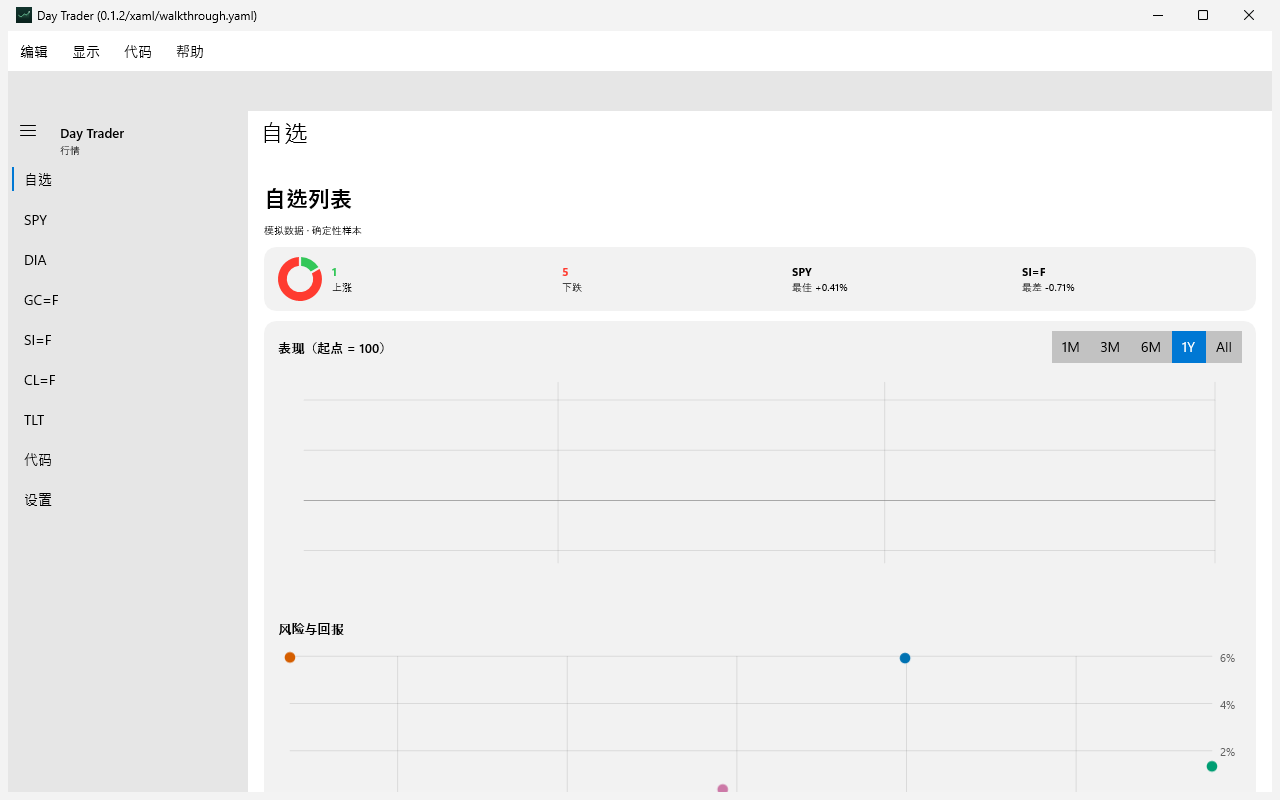The image size is (1280, 800).
Task: Click the 模拟数据 · 确定性样本 subtitle
Action: coord(313,231)
